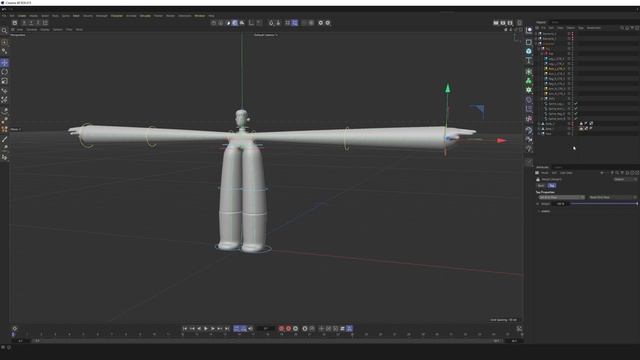Screen dimensions: 640x360
Task: Toggle the coordinate system button beside Z axis
Action: click(x=45, y=23)
